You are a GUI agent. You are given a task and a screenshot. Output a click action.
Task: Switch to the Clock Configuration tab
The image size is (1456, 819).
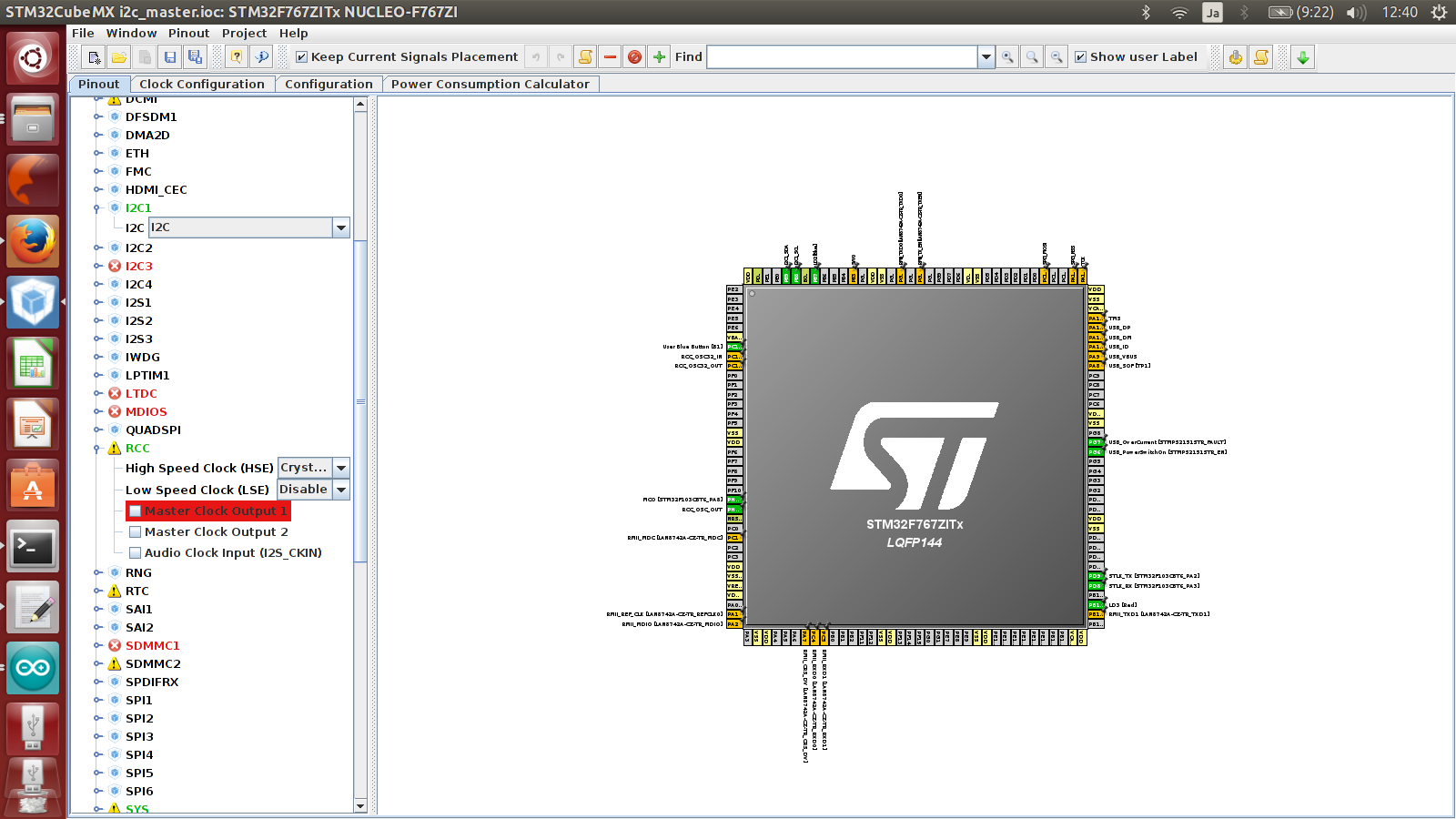coord(201,84)
